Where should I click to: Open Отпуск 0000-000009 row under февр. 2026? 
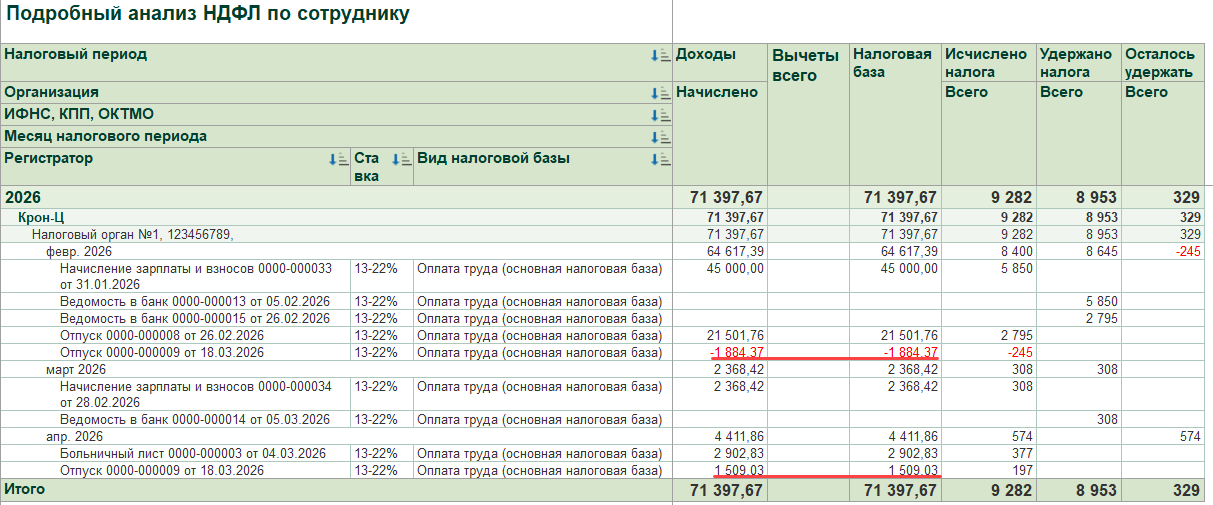pyautogui.click(x=162, y=352)
